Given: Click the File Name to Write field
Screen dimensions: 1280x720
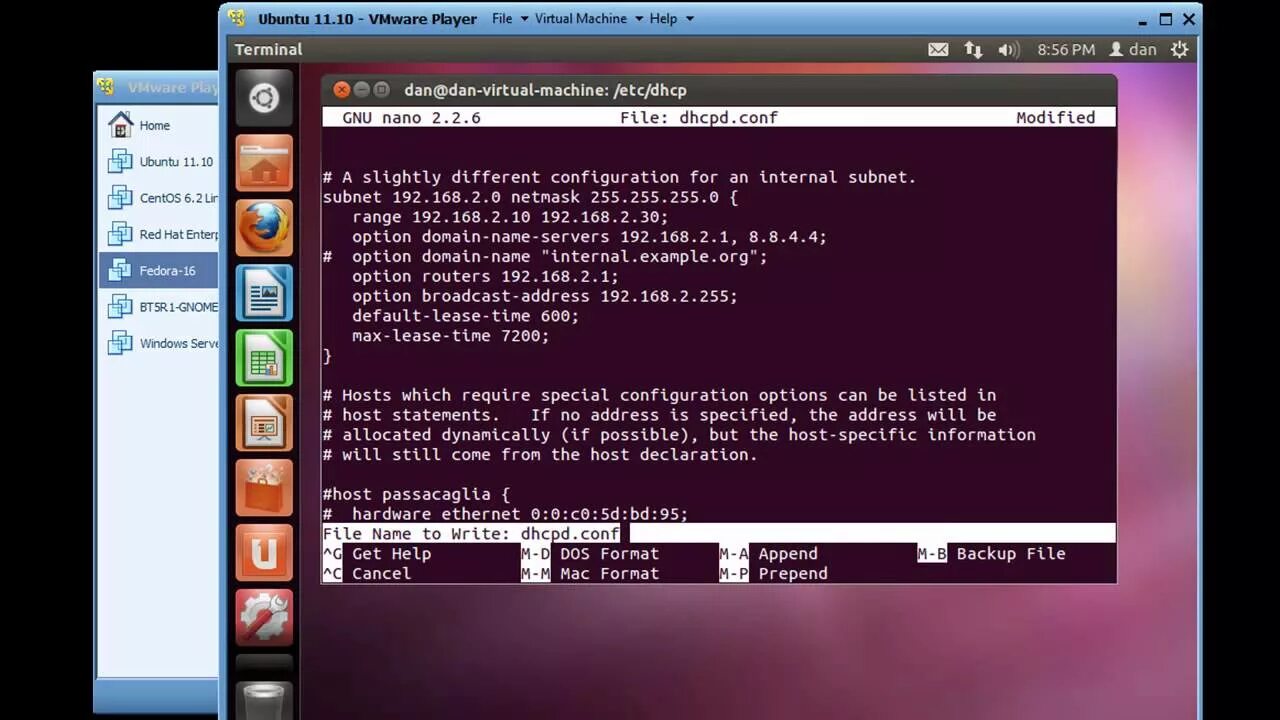Looking at the screenshot, I should (x=718, y=533).
